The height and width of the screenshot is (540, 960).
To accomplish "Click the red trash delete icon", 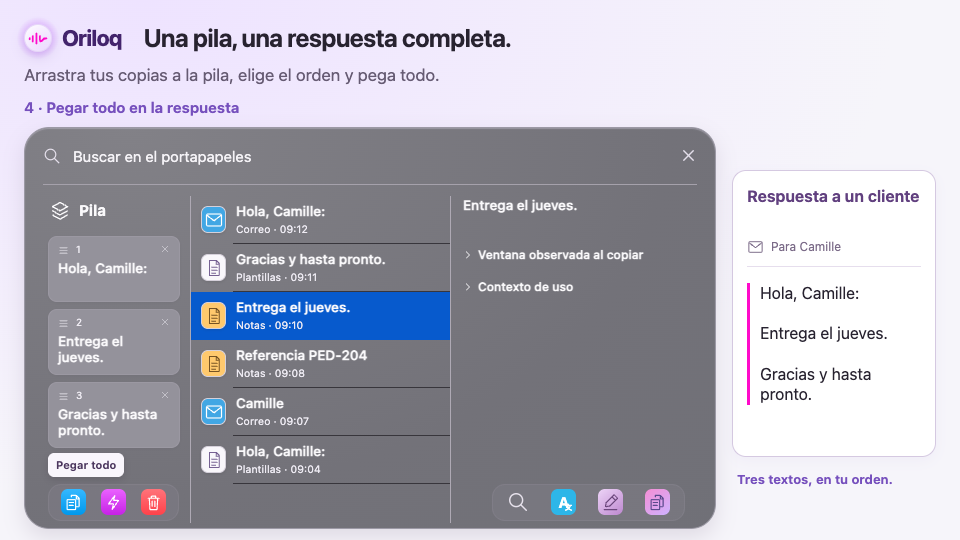I will click(153, 502).
